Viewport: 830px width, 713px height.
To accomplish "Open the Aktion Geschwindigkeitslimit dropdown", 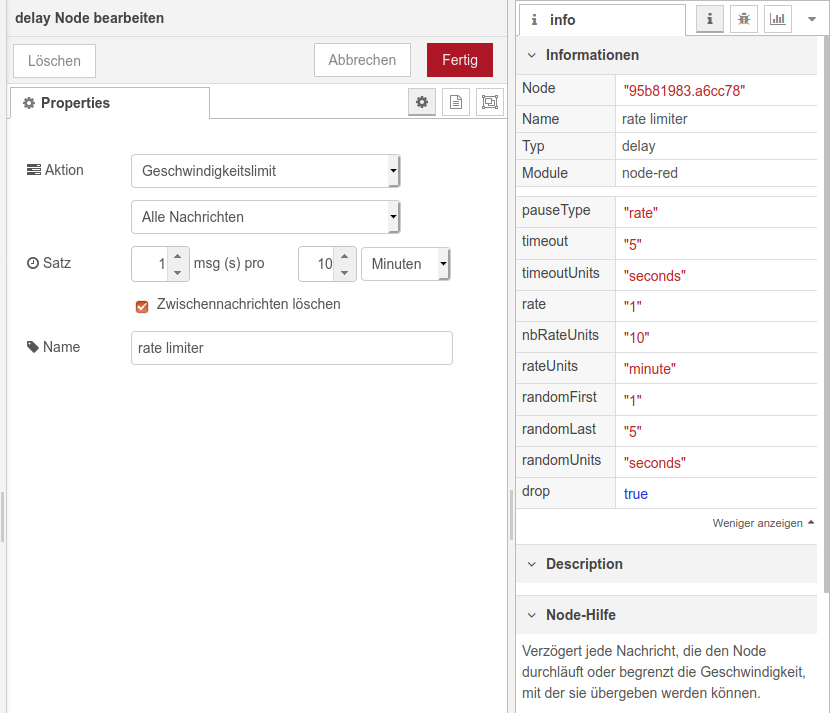I will click(265, 171).
